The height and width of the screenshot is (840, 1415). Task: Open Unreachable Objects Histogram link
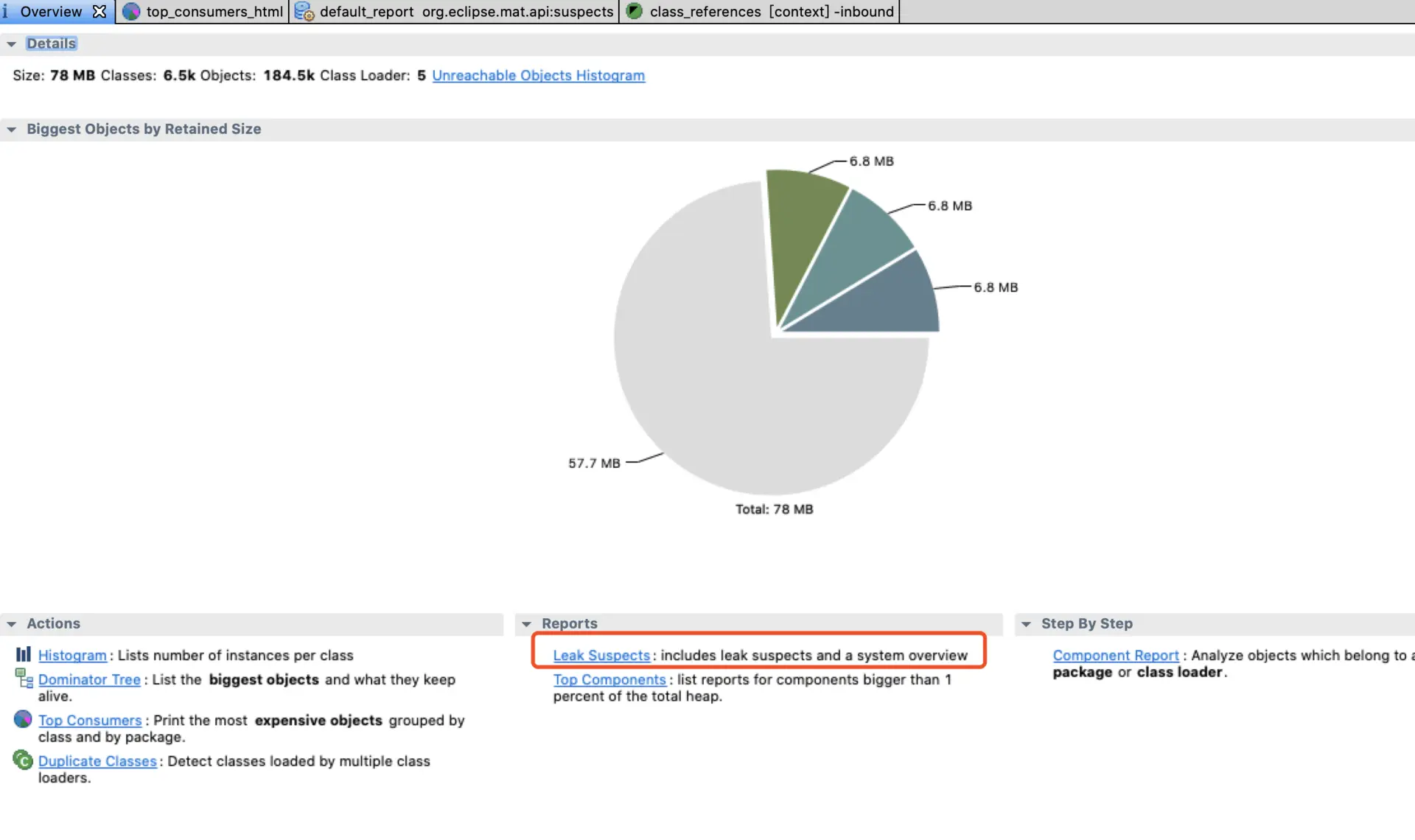538,75
